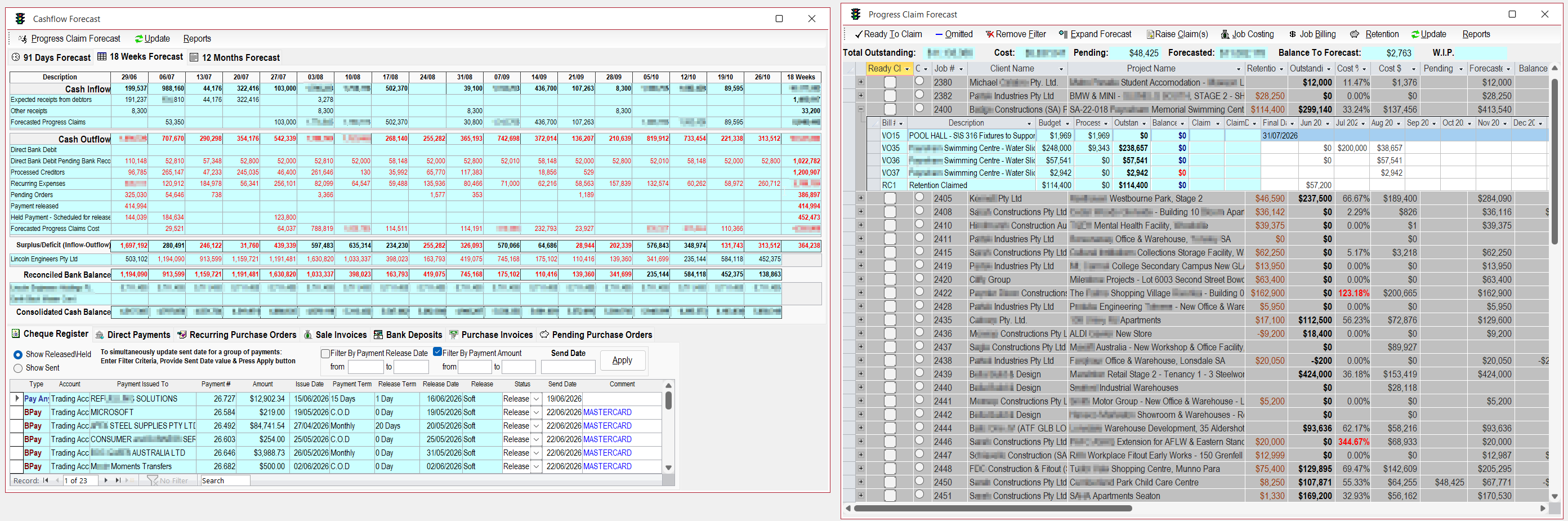The height and width of the screenshot is (521, 1568).
Task: Open the Direct Payments tab
Action: [133, 335]
